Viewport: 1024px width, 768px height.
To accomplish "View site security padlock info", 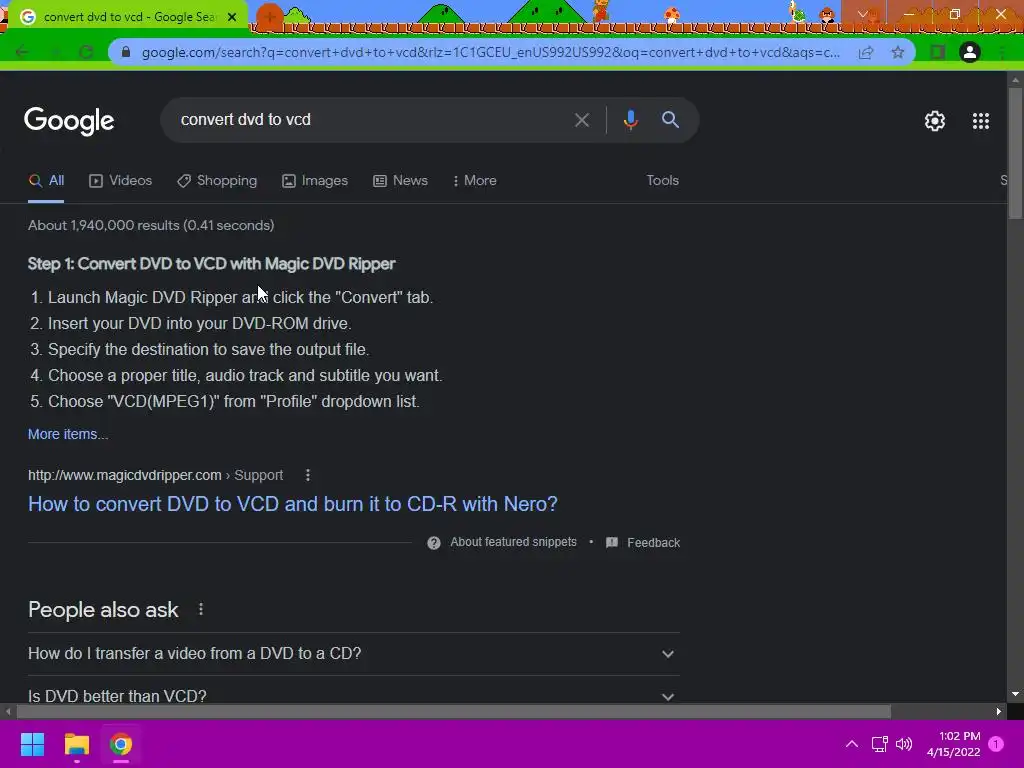I will (x=126, y=52).
